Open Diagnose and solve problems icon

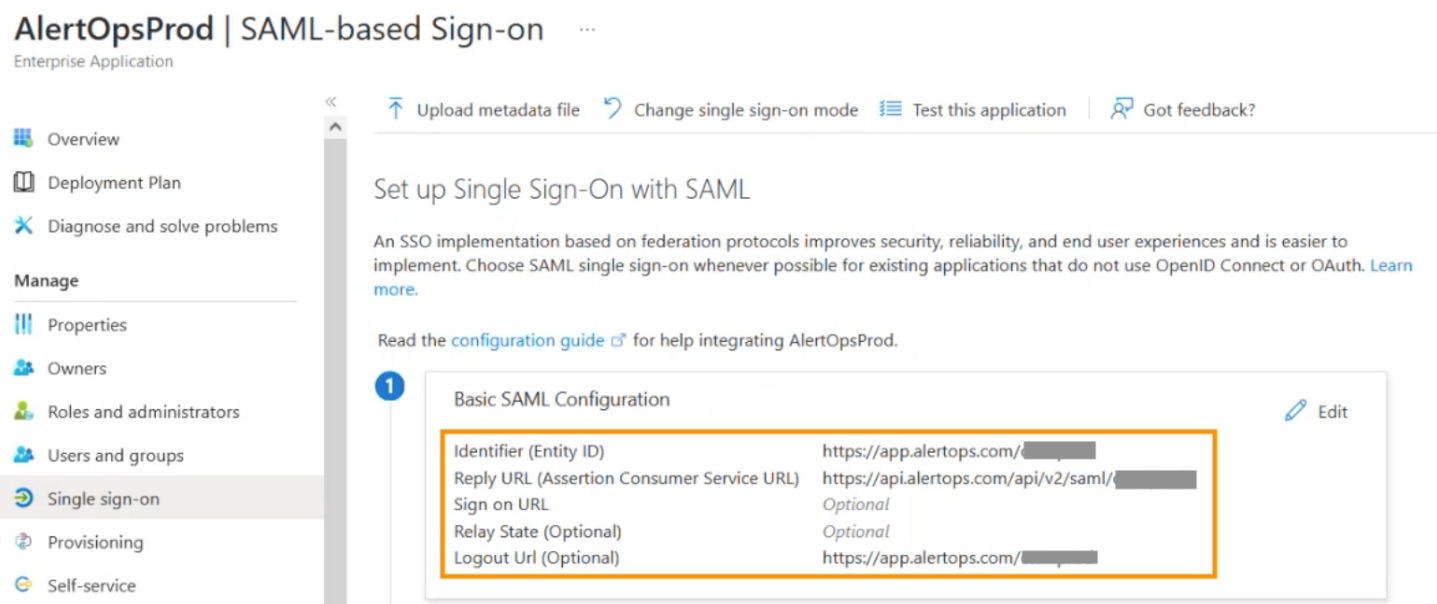[23, 226]
